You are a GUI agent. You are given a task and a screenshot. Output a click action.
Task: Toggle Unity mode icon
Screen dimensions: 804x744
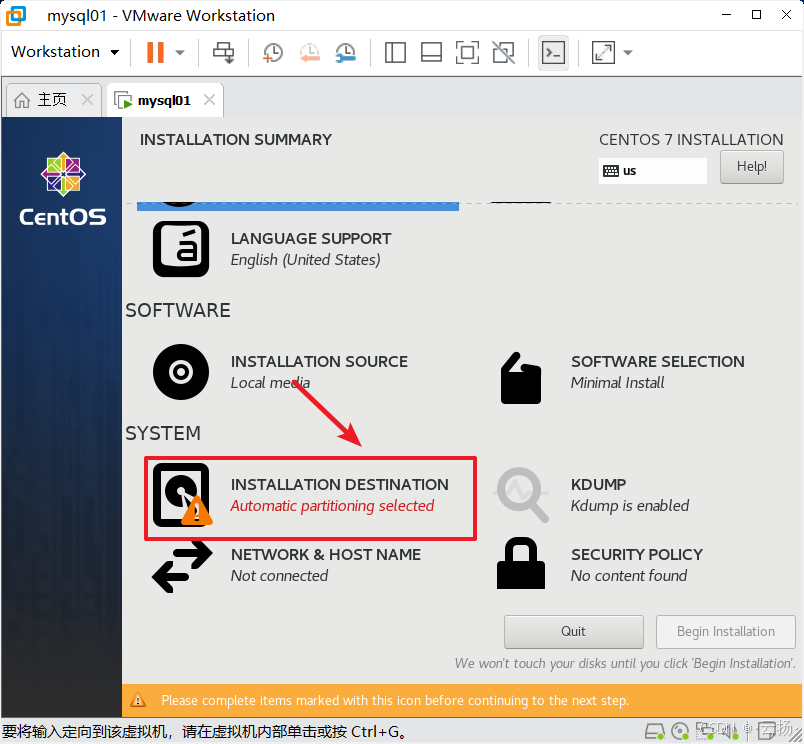[x=504, y=52]
